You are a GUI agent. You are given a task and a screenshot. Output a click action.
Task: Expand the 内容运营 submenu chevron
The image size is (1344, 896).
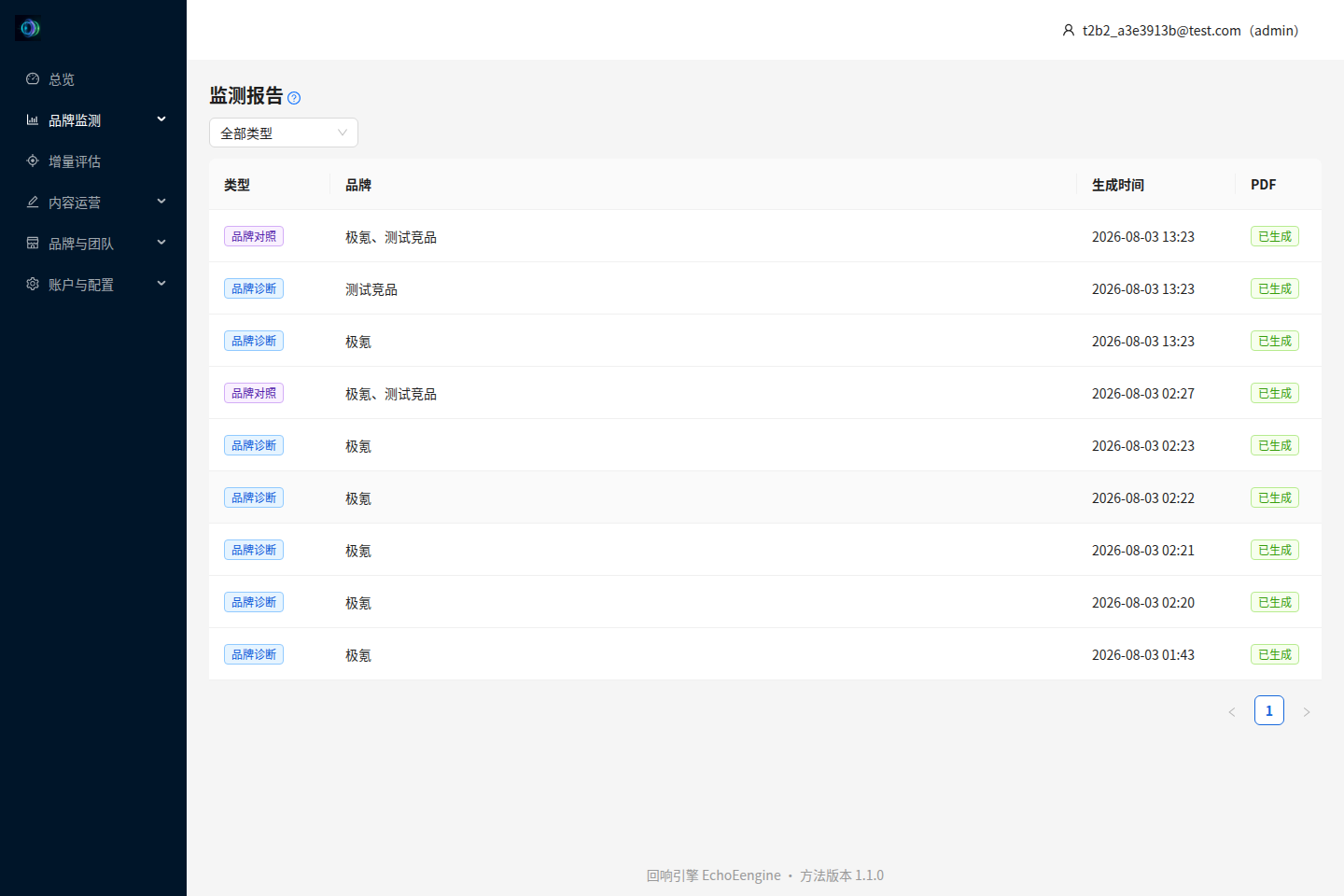(x=161, y=202)
